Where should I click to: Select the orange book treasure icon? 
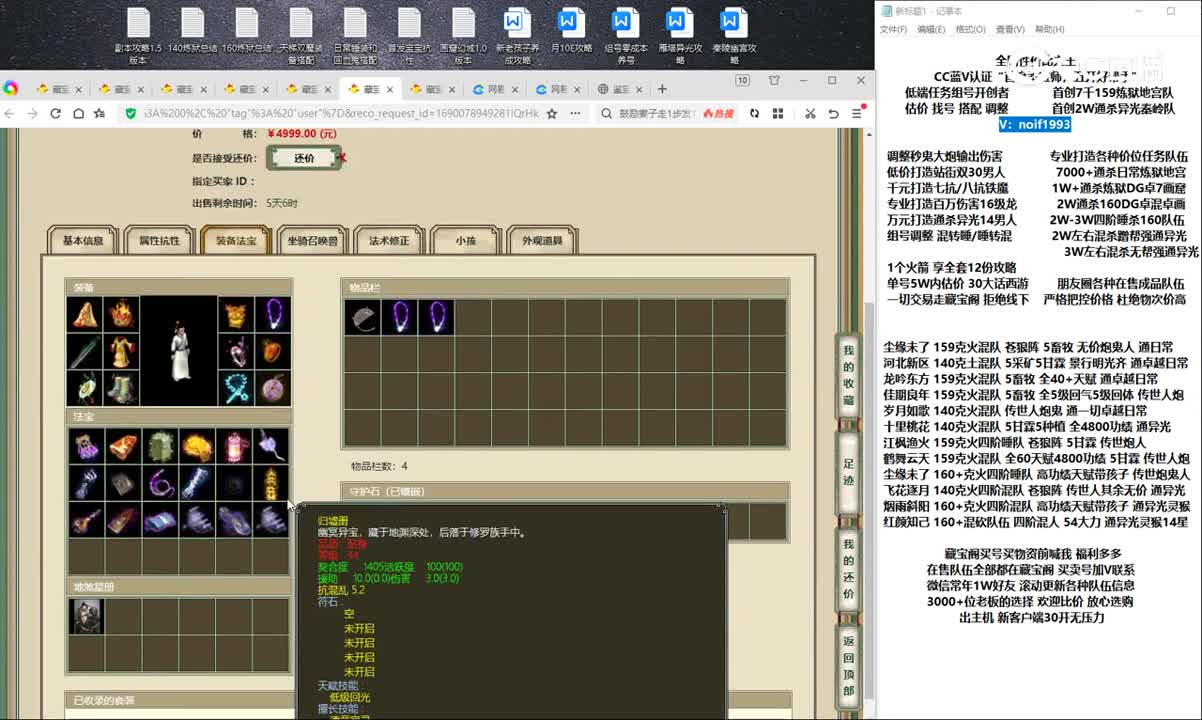[123, 446]
